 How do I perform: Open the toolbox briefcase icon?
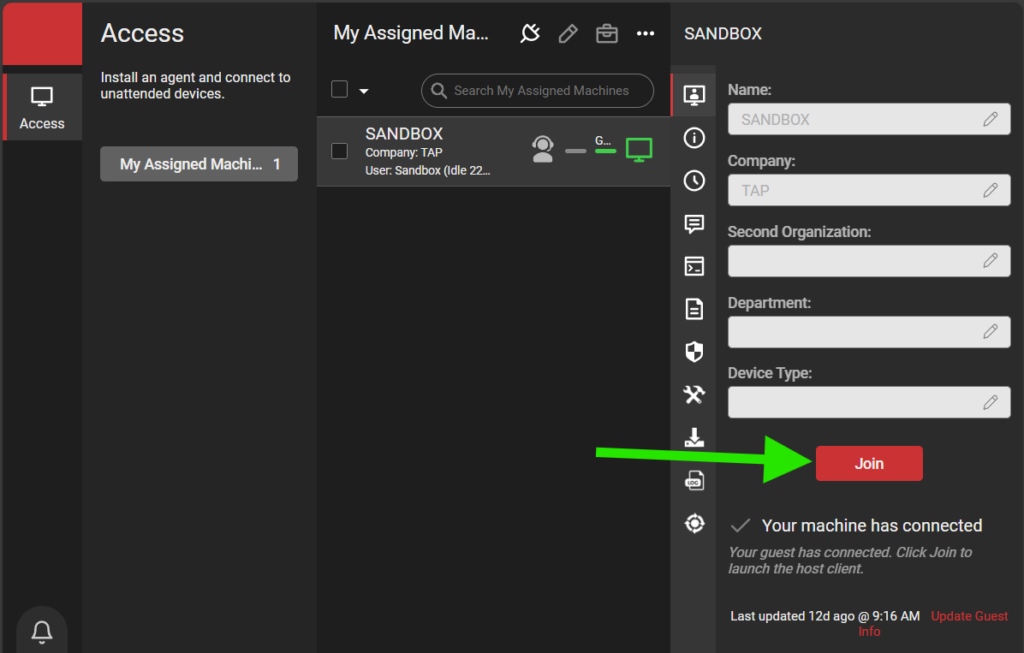coord(607,33)
